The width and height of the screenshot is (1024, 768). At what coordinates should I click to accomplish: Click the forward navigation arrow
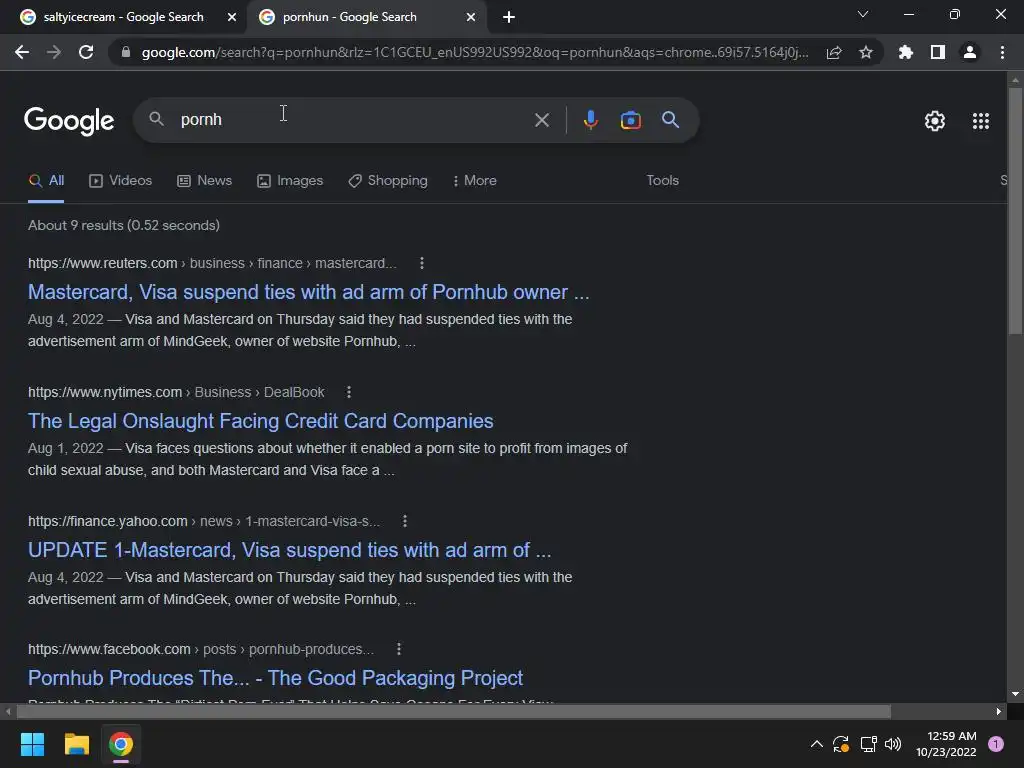[54, 52]
